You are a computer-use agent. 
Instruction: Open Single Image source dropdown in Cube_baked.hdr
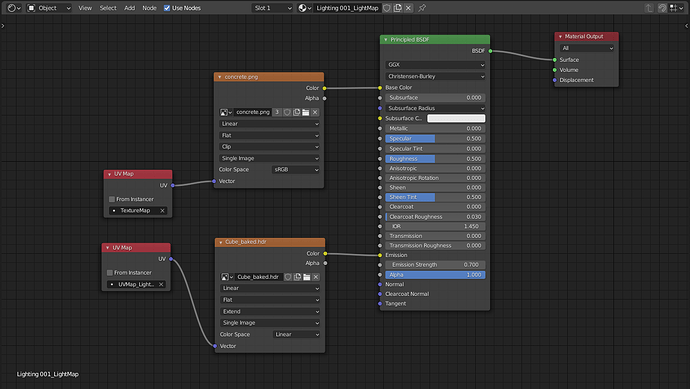(x=270, y=323)
